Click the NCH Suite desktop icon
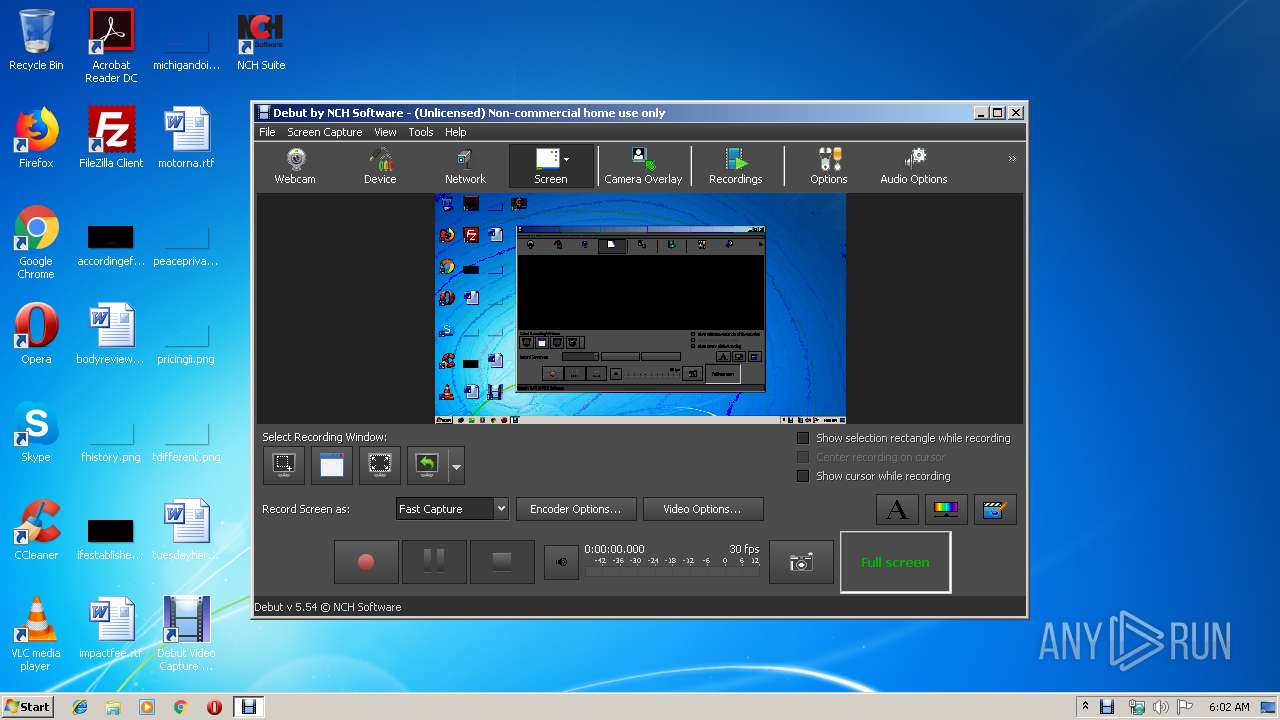This screenshot has height=720, width=1280. [x=261, y=41]
